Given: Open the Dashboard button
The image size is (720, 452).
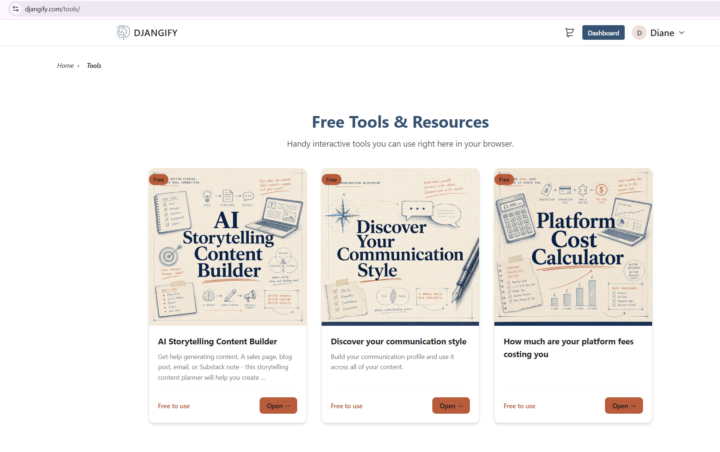Looking at the screenshot, I should (603, 33).
